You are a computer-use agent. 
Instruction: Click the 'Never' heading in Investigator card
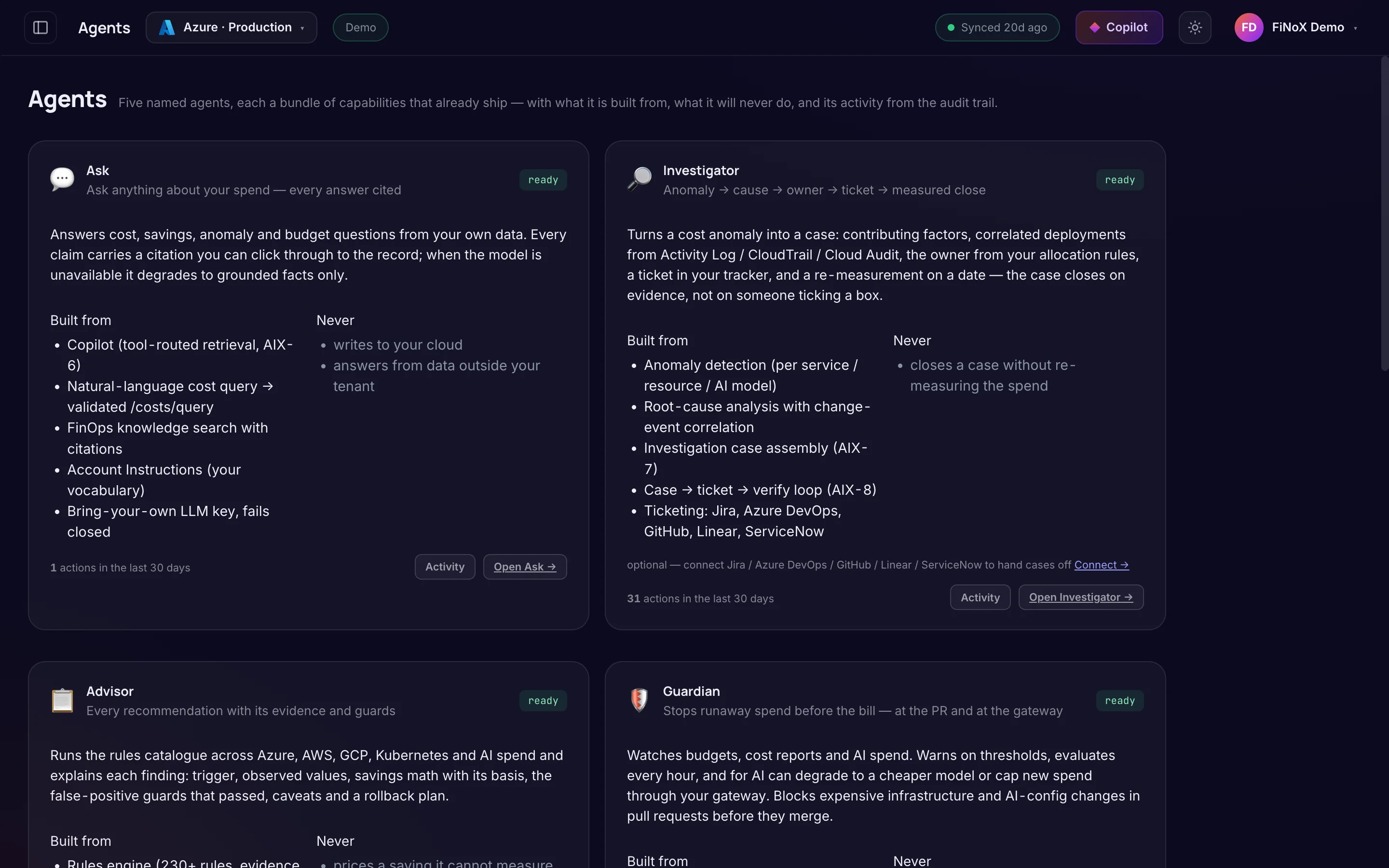[x=912, y=340]
